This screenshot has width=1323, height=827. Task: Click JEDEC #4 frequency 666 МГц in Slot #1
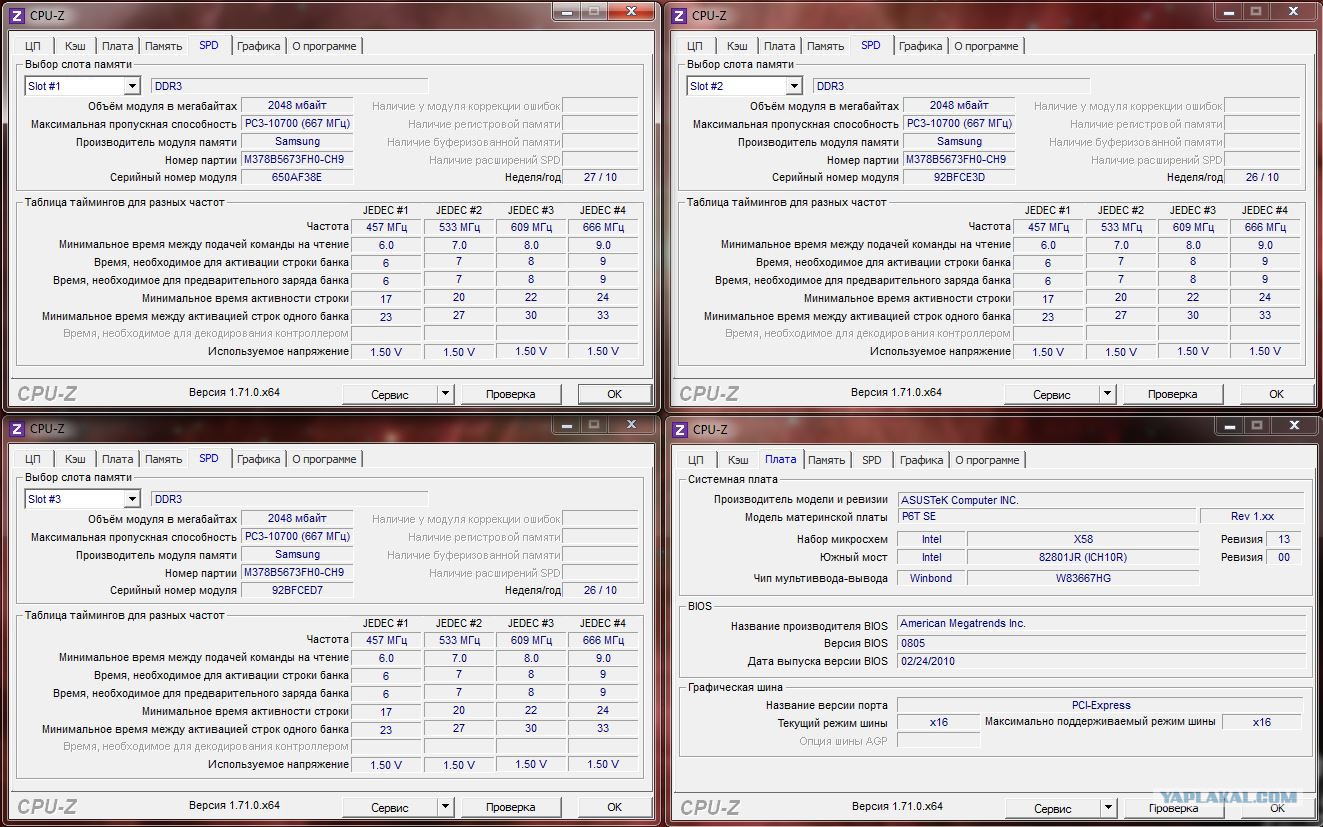603,227
